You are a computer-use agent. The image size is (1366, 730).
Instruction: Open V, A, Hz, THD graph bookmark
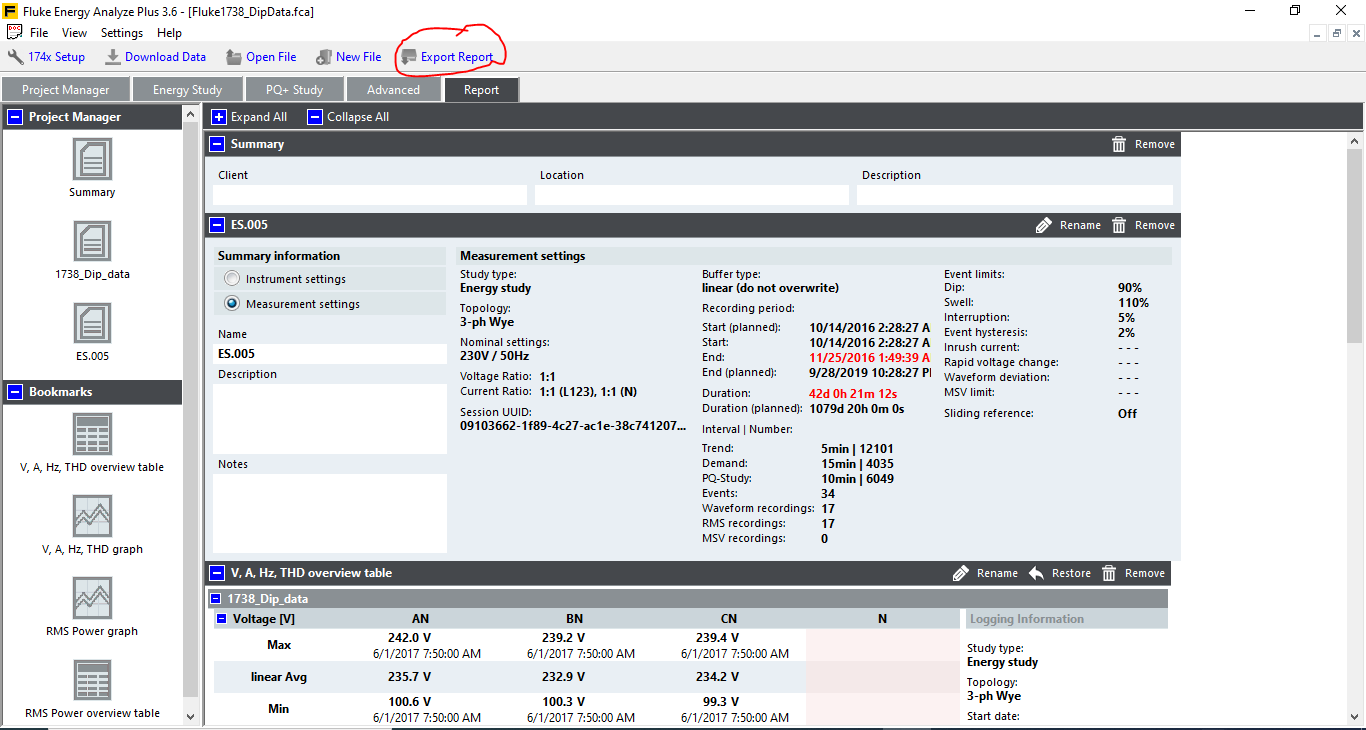(x=92, y=516)
